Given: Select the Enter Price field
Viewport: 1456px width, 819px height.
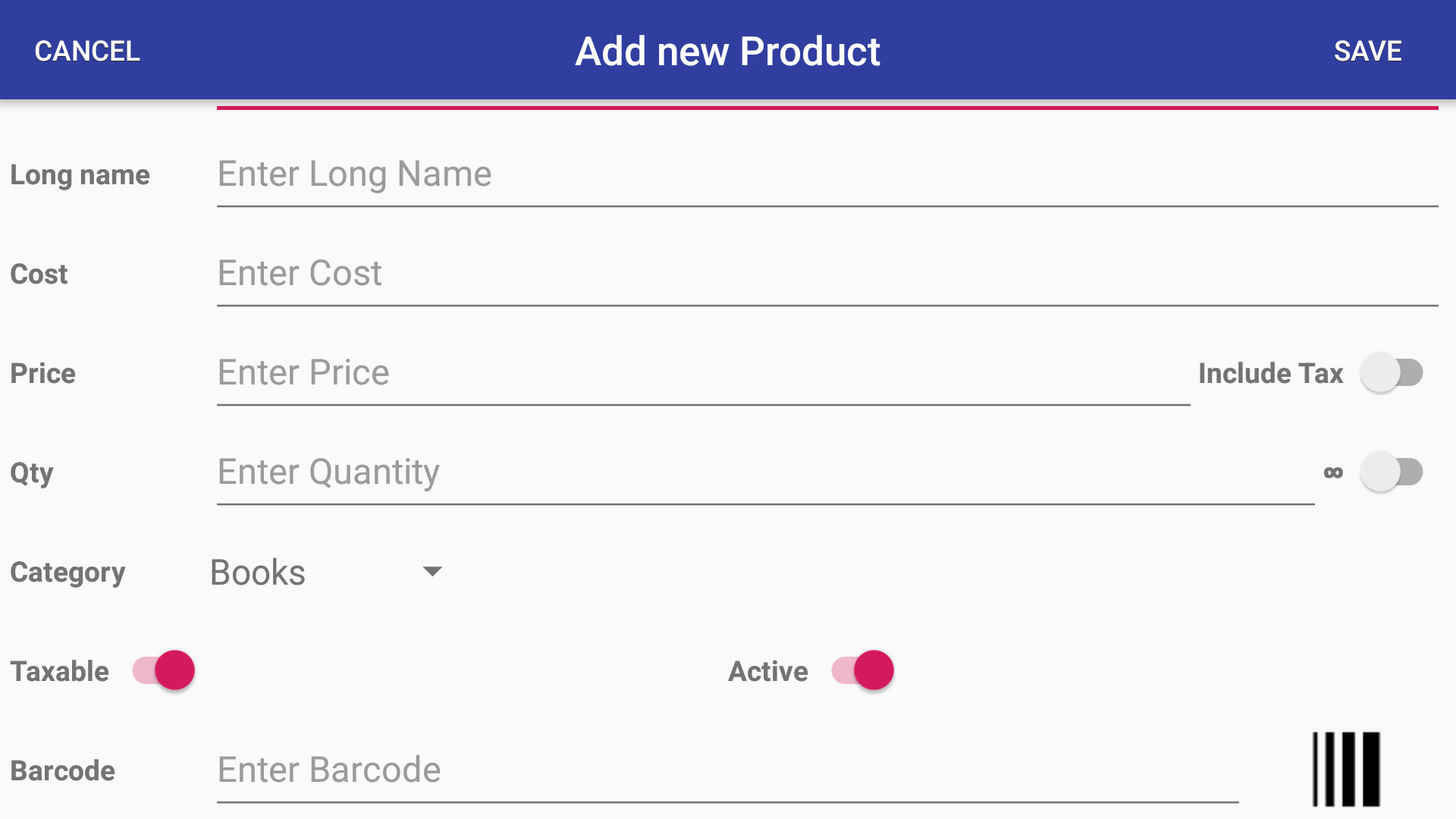Looking at the screenshot, I should pos(703,373).
